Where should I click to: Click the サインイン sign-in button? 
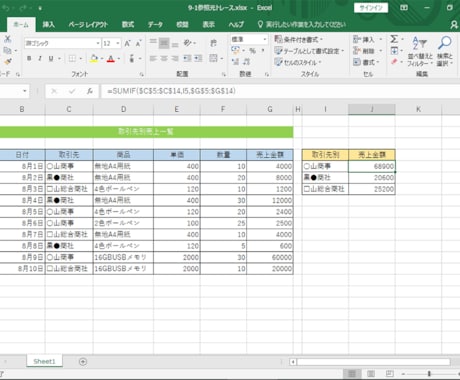click(371, 8)
